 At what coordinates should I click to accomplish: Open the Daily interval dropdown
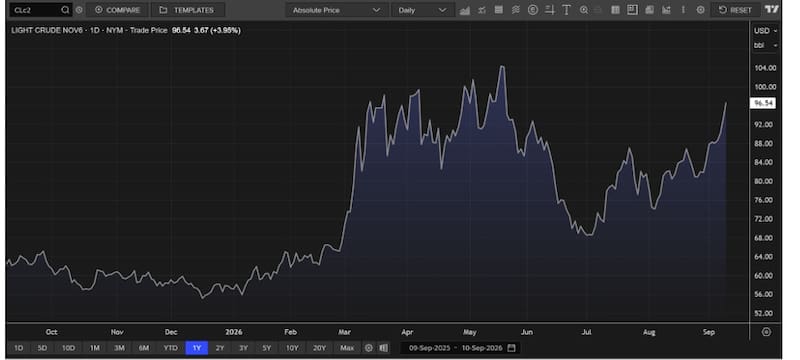(422, 10)
